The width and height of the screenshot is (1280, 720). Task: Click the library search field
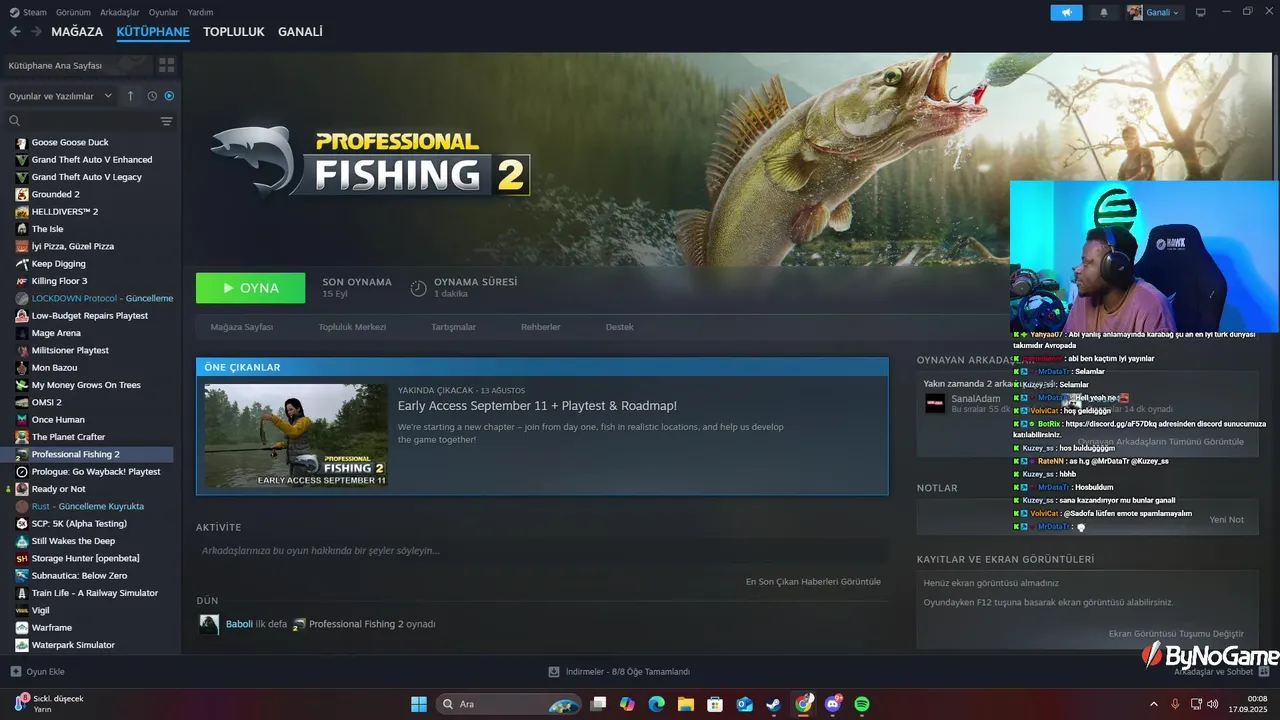pos(88,121)
